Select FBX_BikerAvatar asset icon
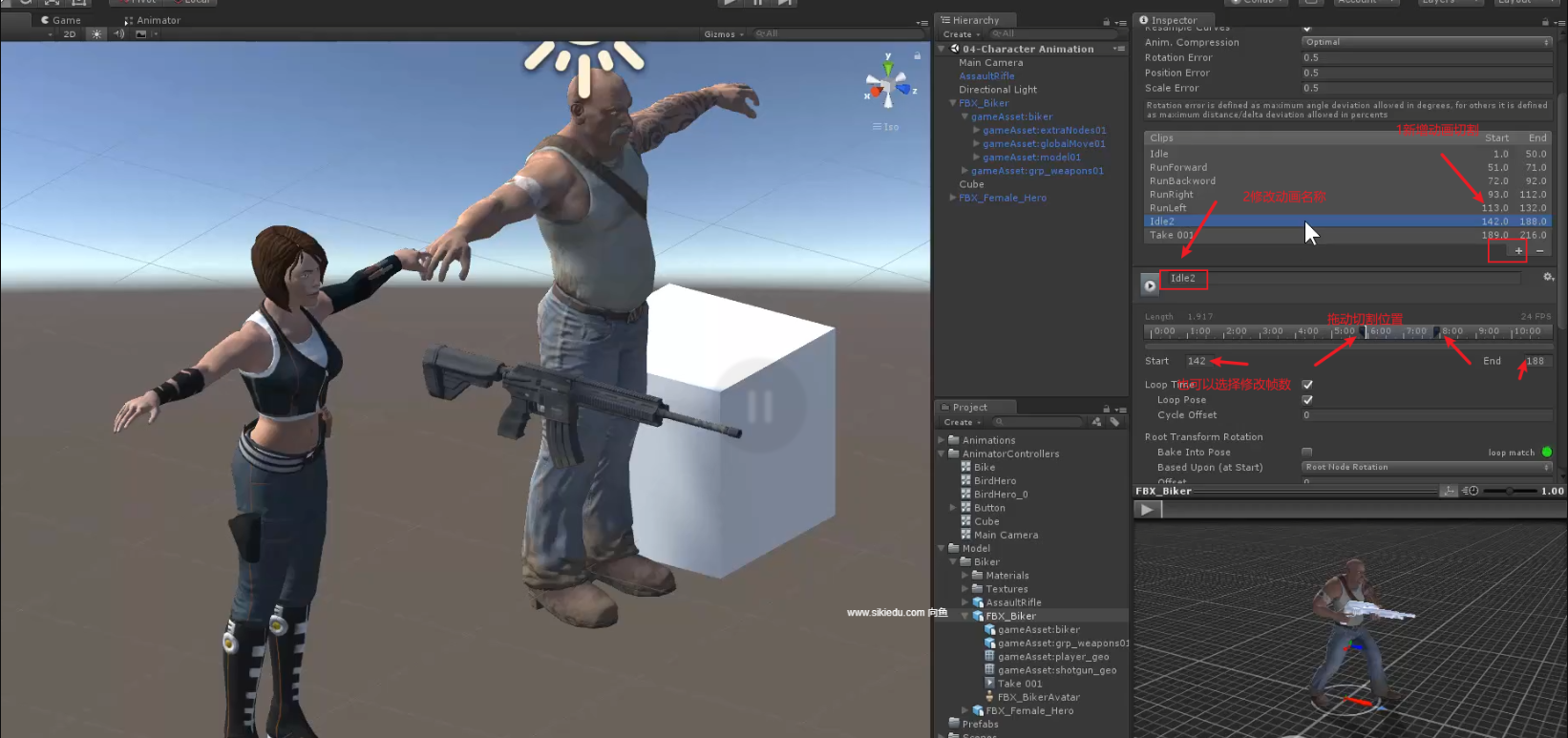The width and height of the screenshot is (1568, 738). coord(990,697)
